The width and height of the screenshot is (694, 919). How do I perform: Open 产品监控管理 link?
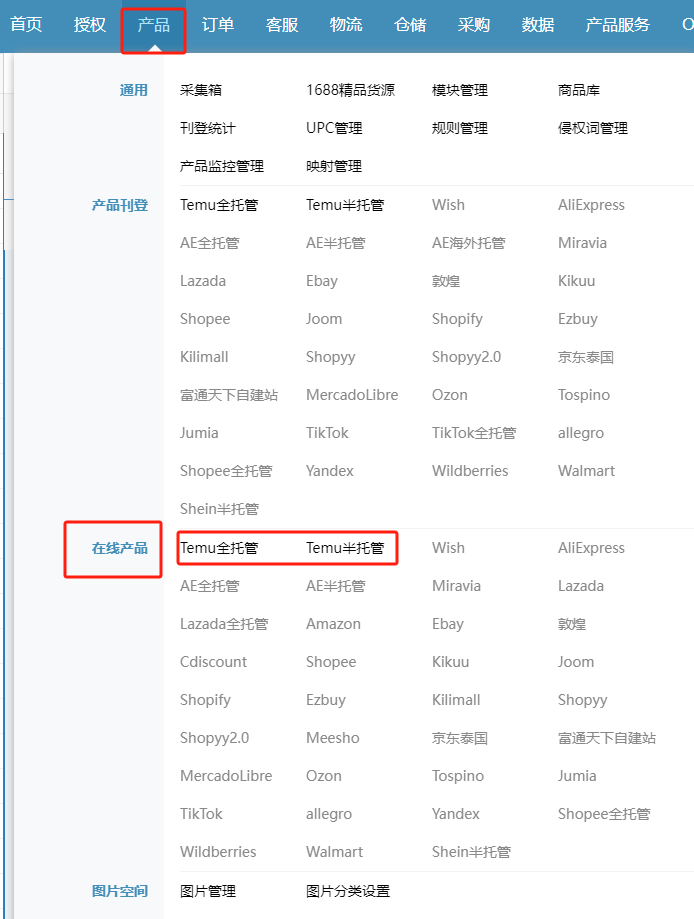(222, 166)
